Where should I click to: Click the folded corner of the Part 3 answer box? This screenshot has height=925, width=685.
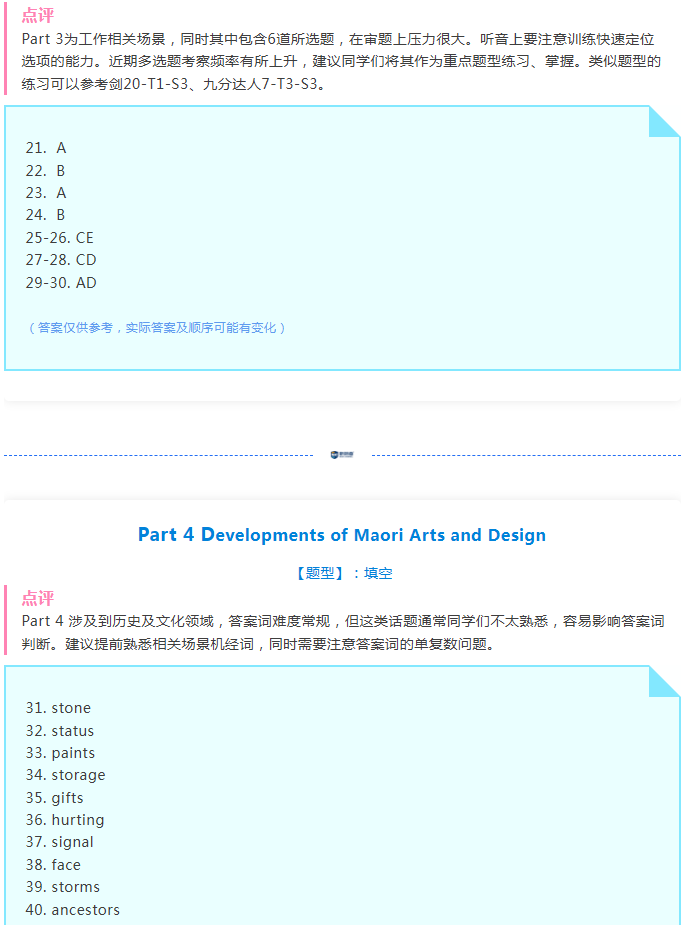tap(664, 121)
